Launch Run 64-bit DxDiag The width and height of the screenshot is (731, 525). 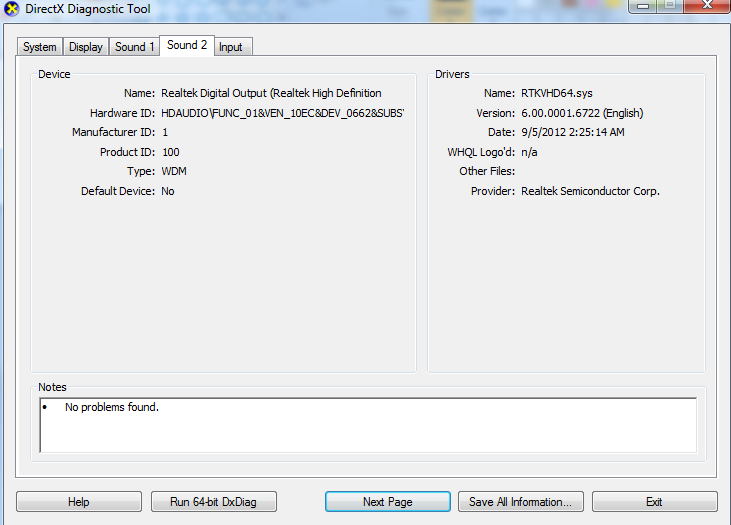click(x=214, y=502)
